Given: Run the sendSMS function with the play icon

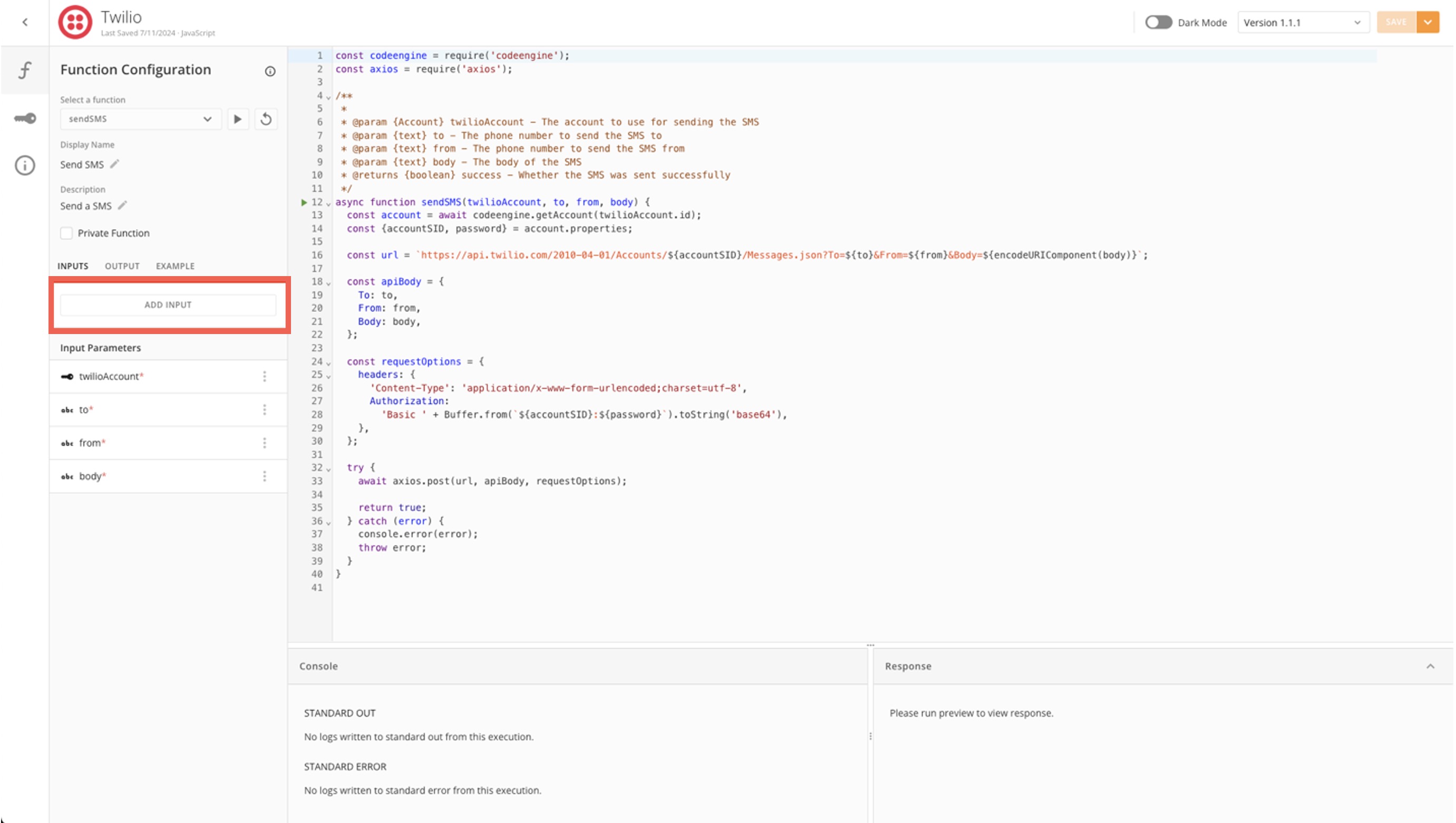Looking at the screenshot, I should 238,119.
